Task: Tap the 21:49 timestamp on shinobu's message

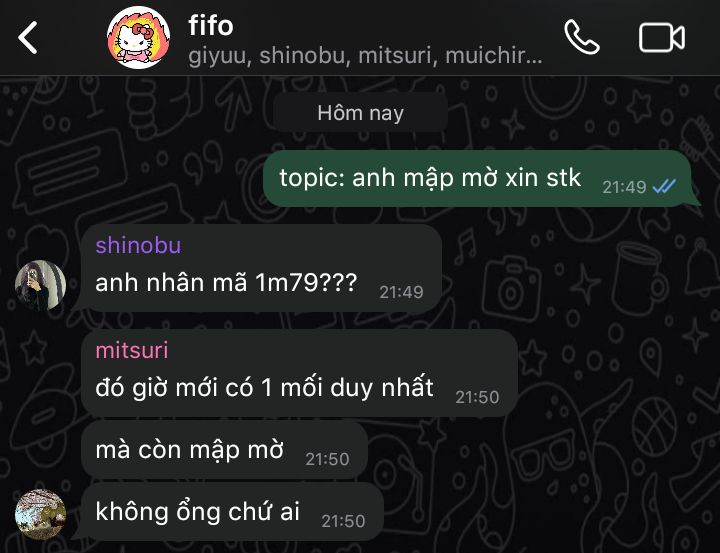Action: [x=401, y=292]
